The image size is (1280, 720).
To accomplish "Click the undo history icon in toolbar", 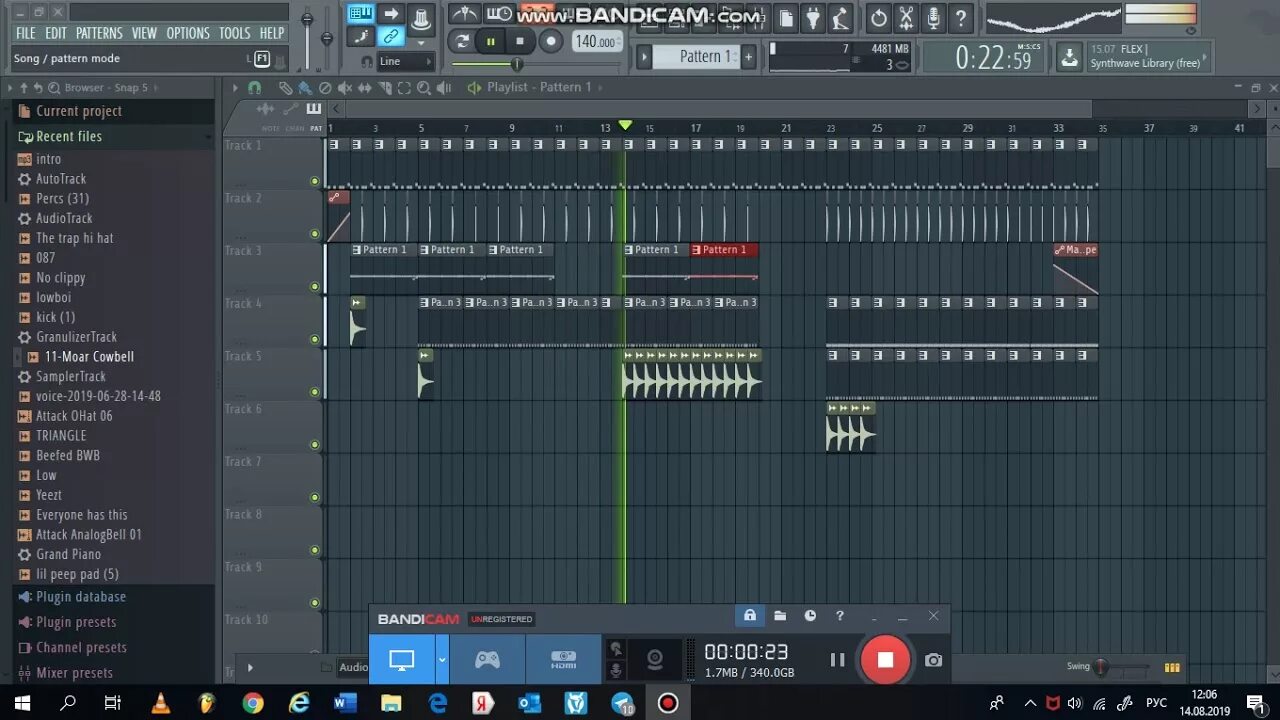I will [878, 17].
